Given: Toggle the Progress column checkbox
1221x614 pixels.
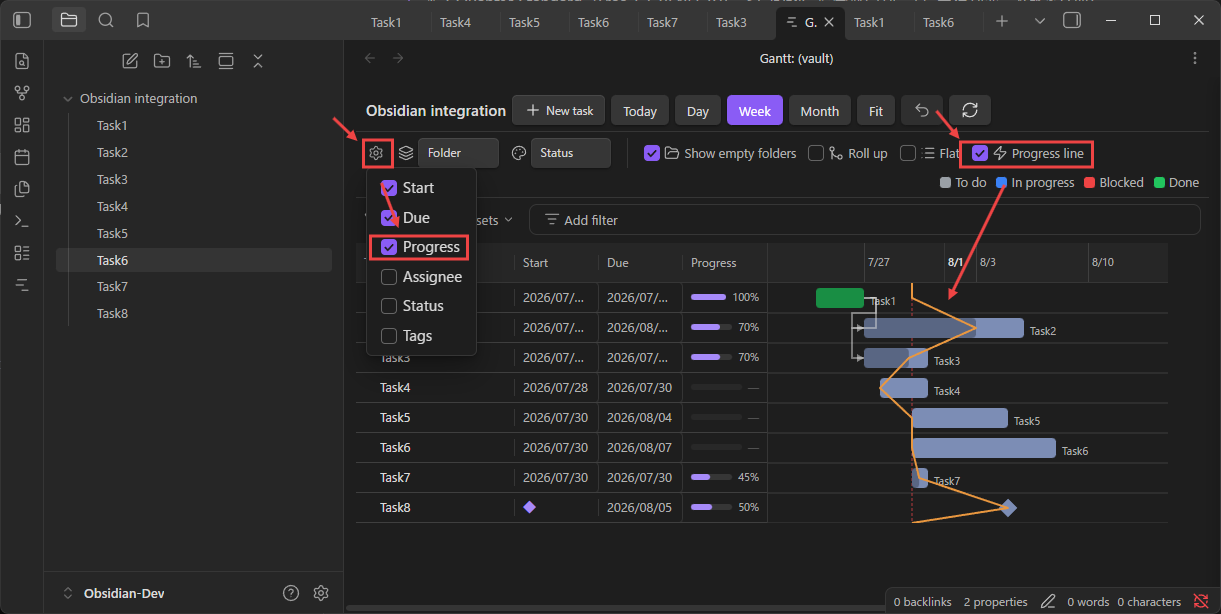Looking at the screenshot, I should (389, 247).
